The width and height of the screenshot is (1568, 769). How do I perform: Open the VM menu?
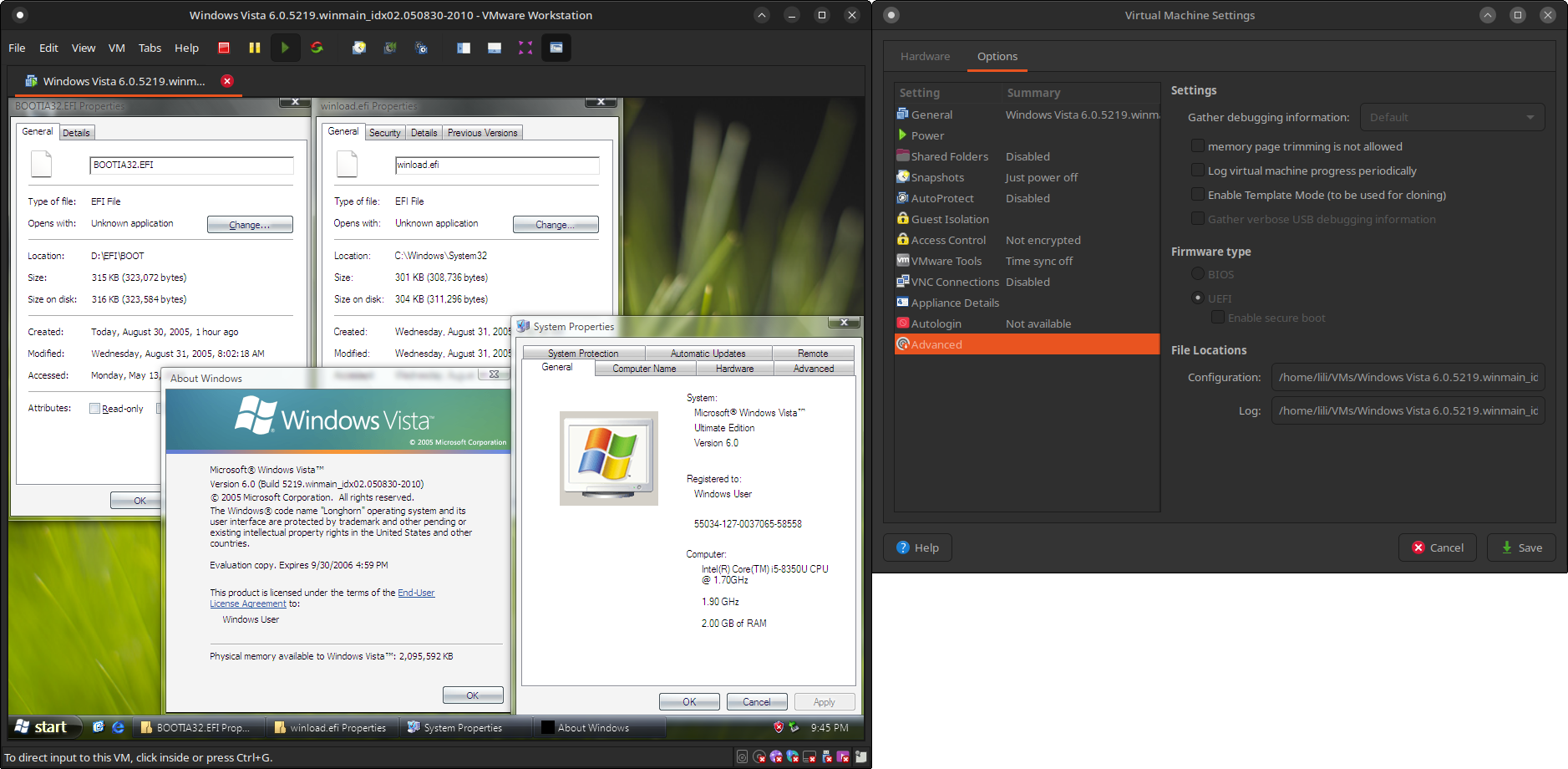pos(117,48)
